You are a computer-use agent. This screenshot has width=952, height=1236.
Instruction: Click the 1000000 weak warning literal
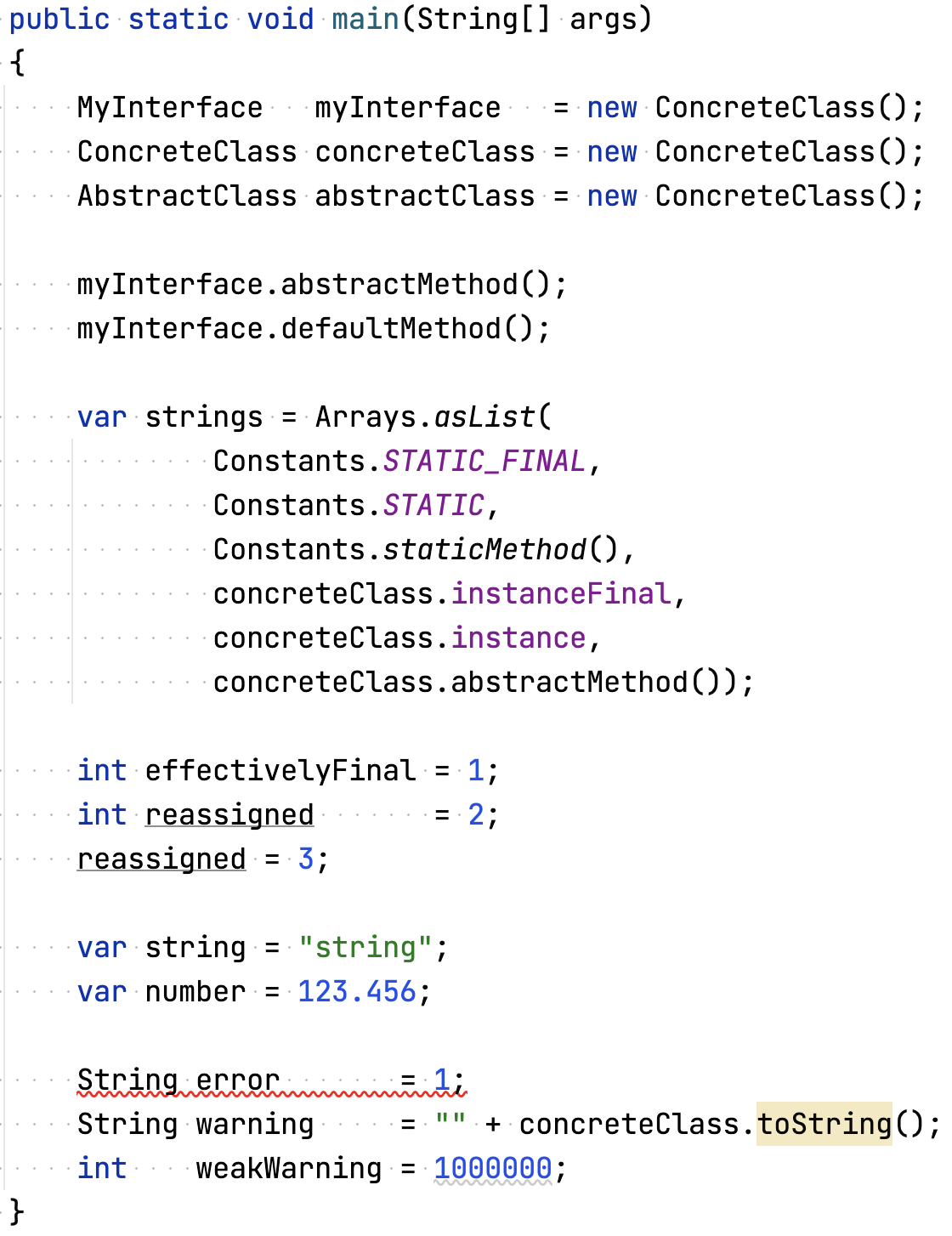[x=492, y=1169]
